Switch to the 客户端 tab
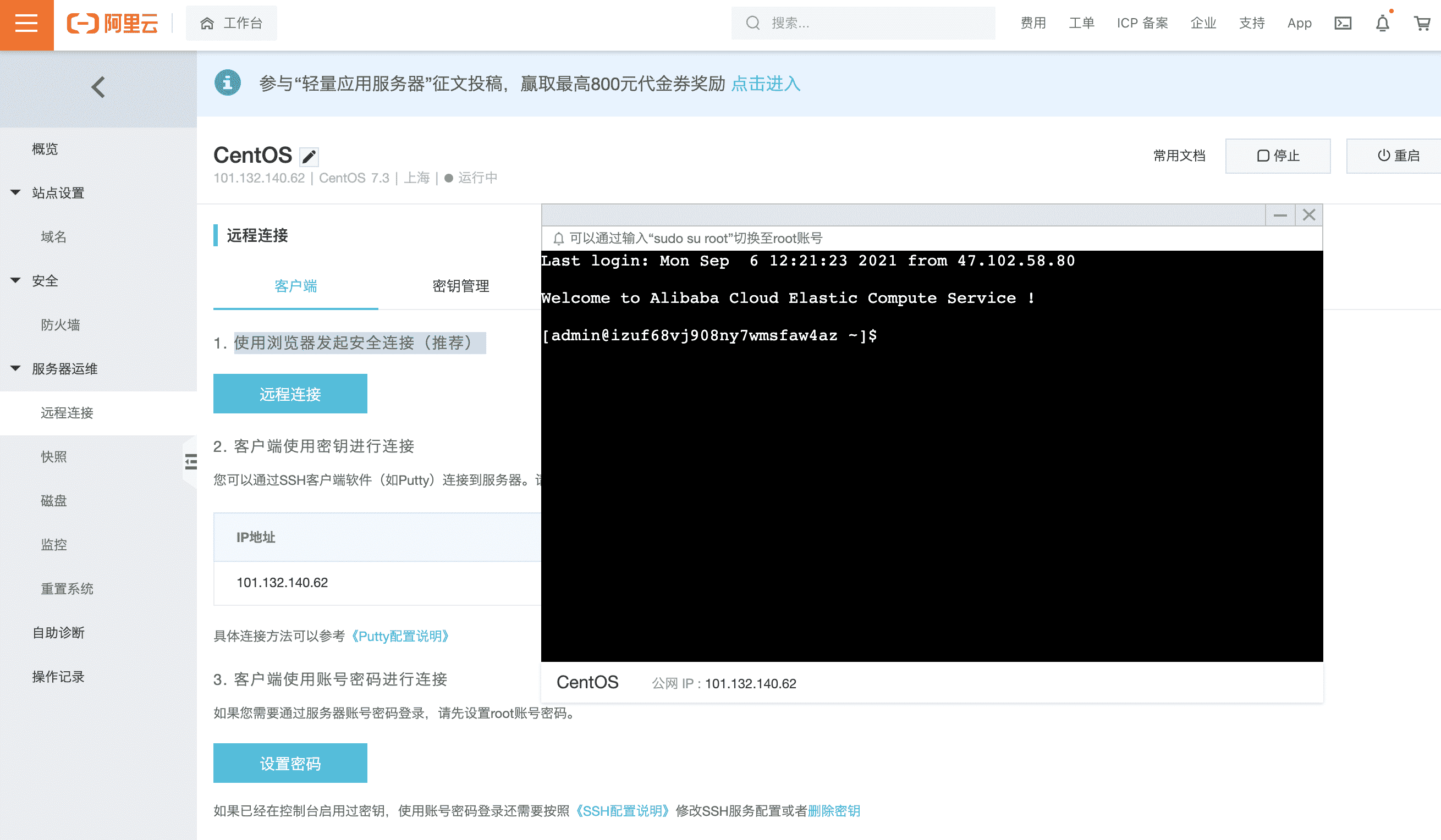The image size is (1441, 840). point(296,286)
